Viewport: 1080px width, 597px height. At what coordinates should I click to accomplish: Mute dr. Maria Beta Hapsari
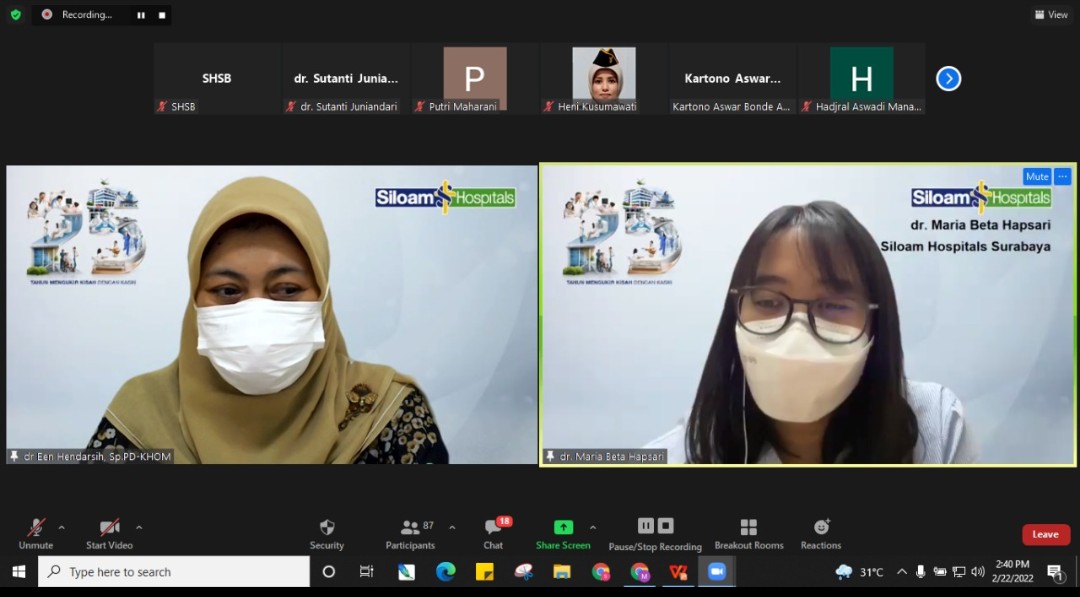1037,177
